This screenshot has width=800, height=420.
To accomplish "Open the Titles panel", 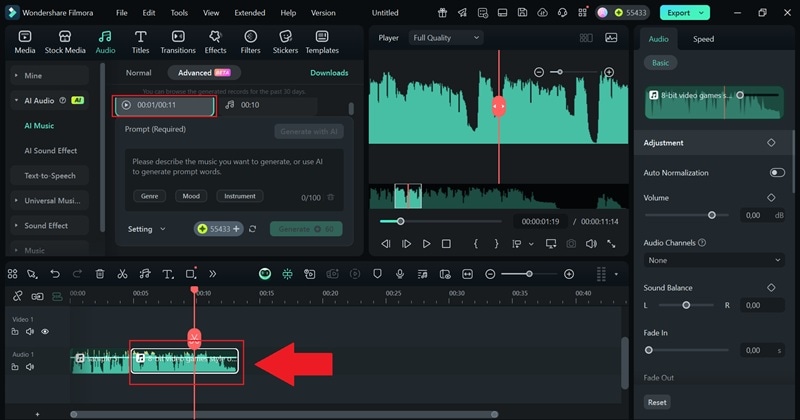I will pyautogui.click(x=140, y=42).
